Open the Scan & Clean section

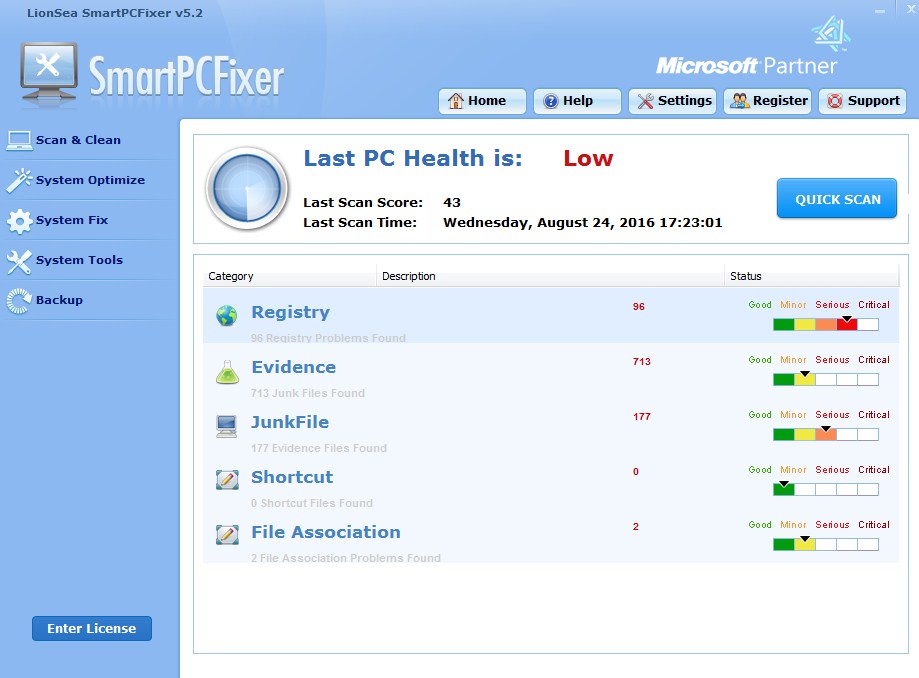[x=78, y=140]
